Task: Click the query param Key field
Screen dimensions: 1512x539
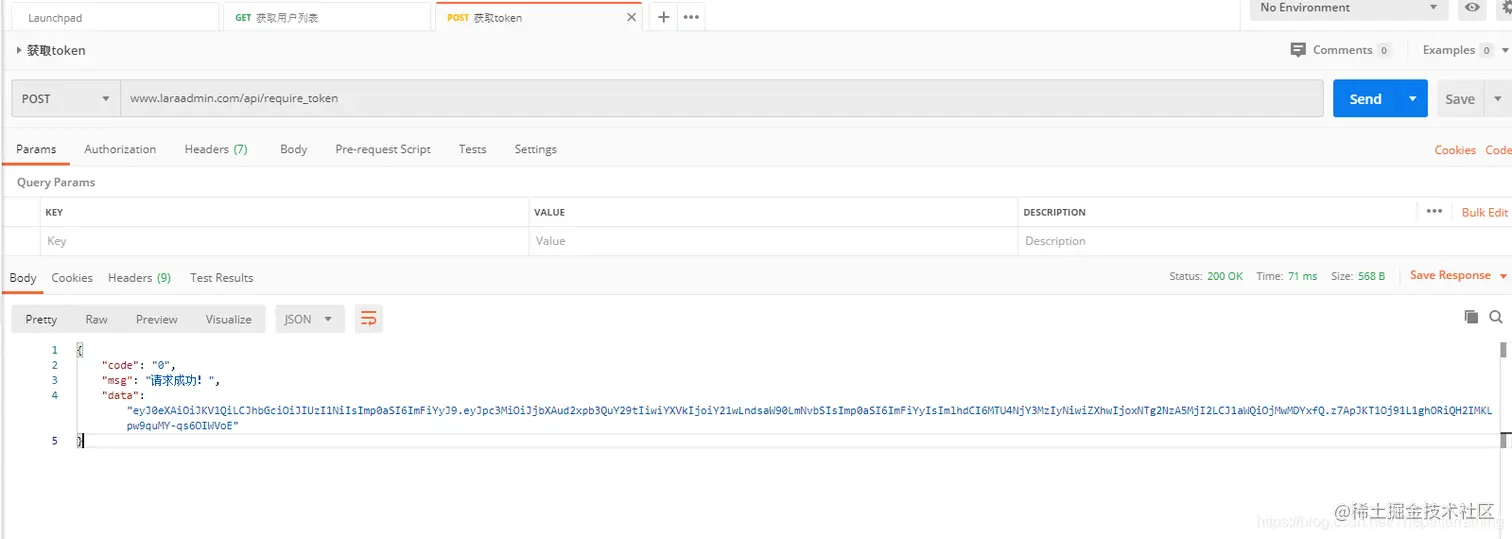Action: coord(285,241)
